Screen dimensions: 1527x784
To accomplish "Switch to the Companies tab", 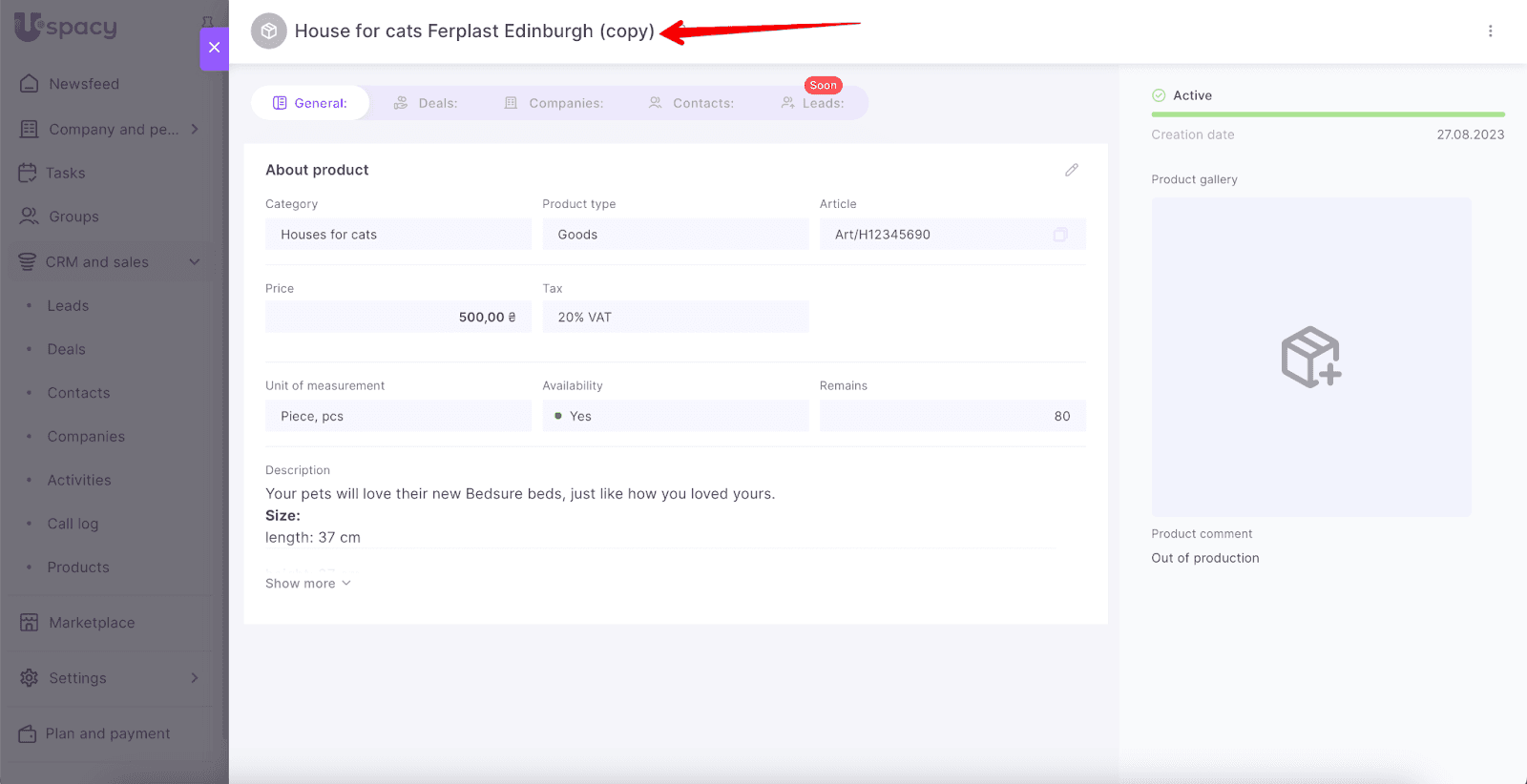I will tap(554, 103).
